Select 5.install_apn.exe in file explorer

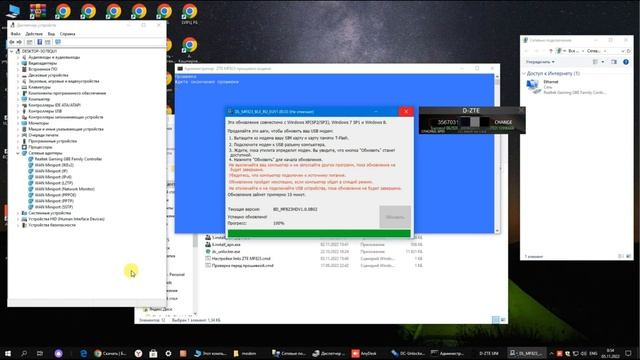click(226, 244)
